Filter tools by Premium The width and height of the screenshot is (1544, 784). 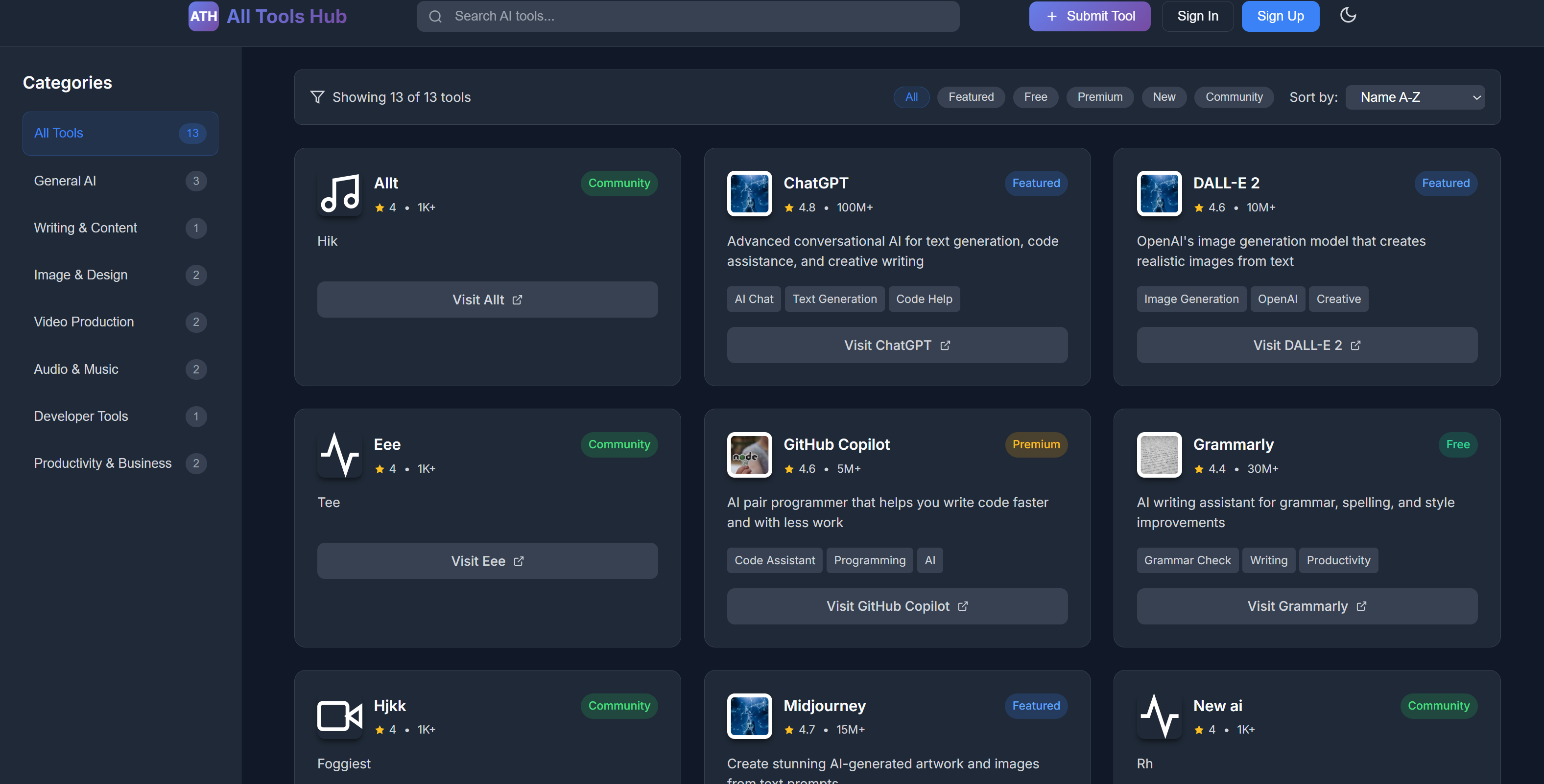point(1099,97)
